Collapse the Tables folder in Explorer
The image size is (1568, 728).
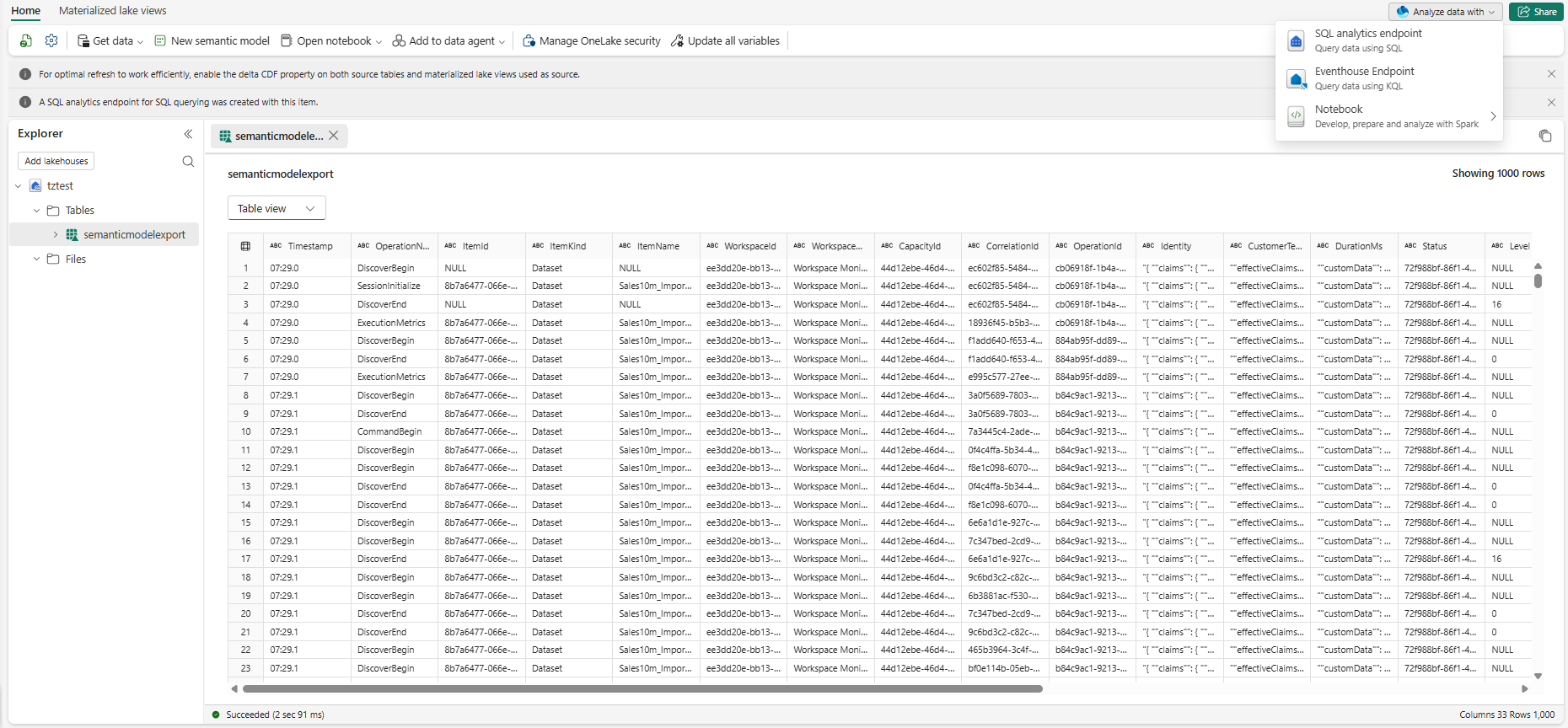[36, 211]
